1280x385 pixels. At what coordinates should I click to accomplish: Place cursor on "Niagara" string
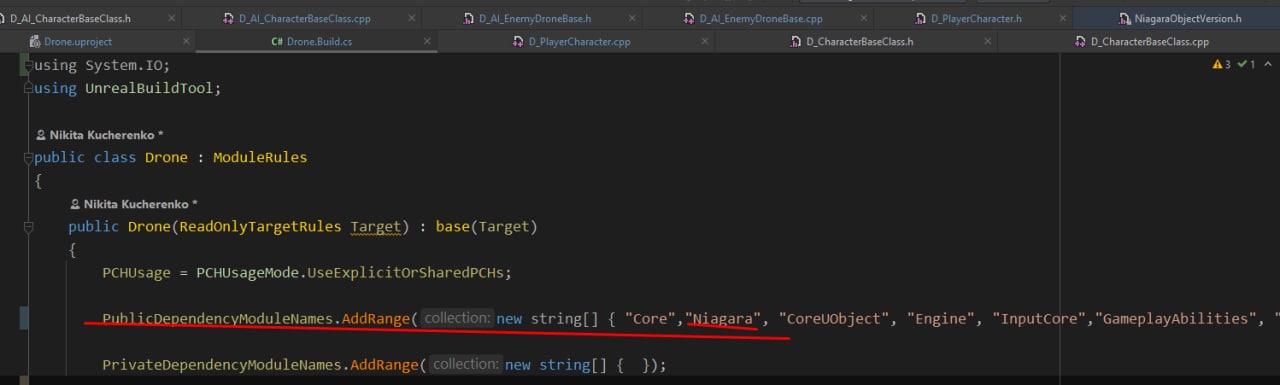click(x=723, y=319)
